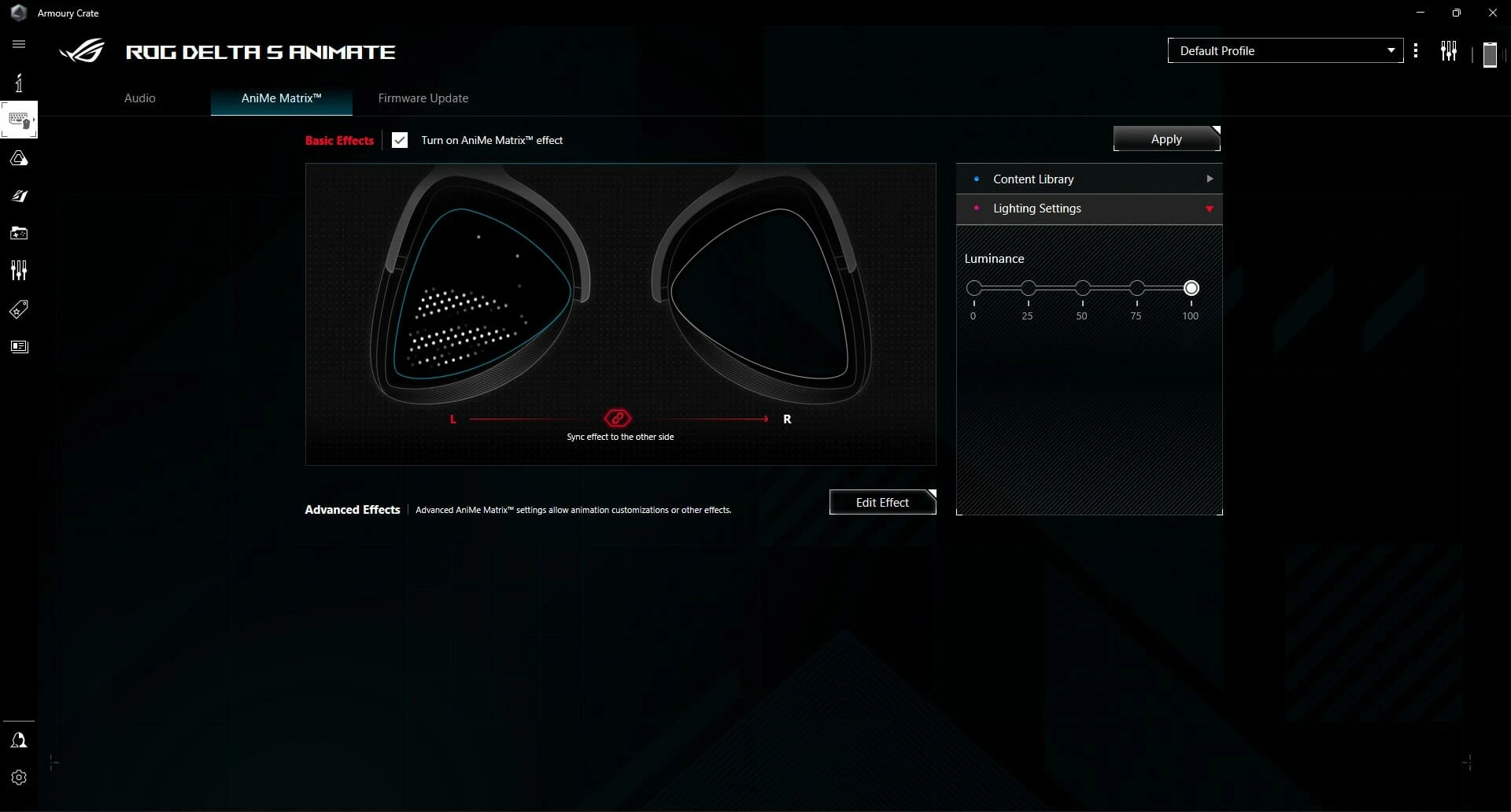Check the headset battery status icon

point(1489,54)
